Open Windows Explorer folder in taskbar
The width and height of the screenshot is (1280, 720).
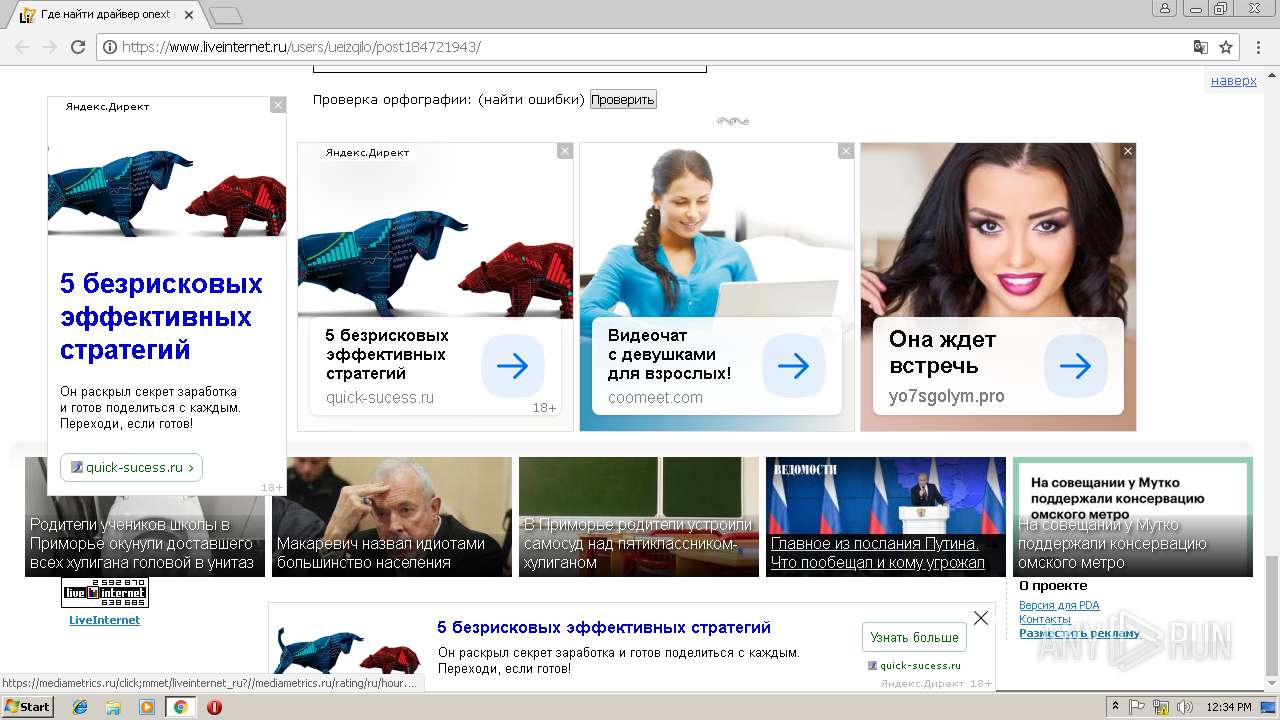113,707
